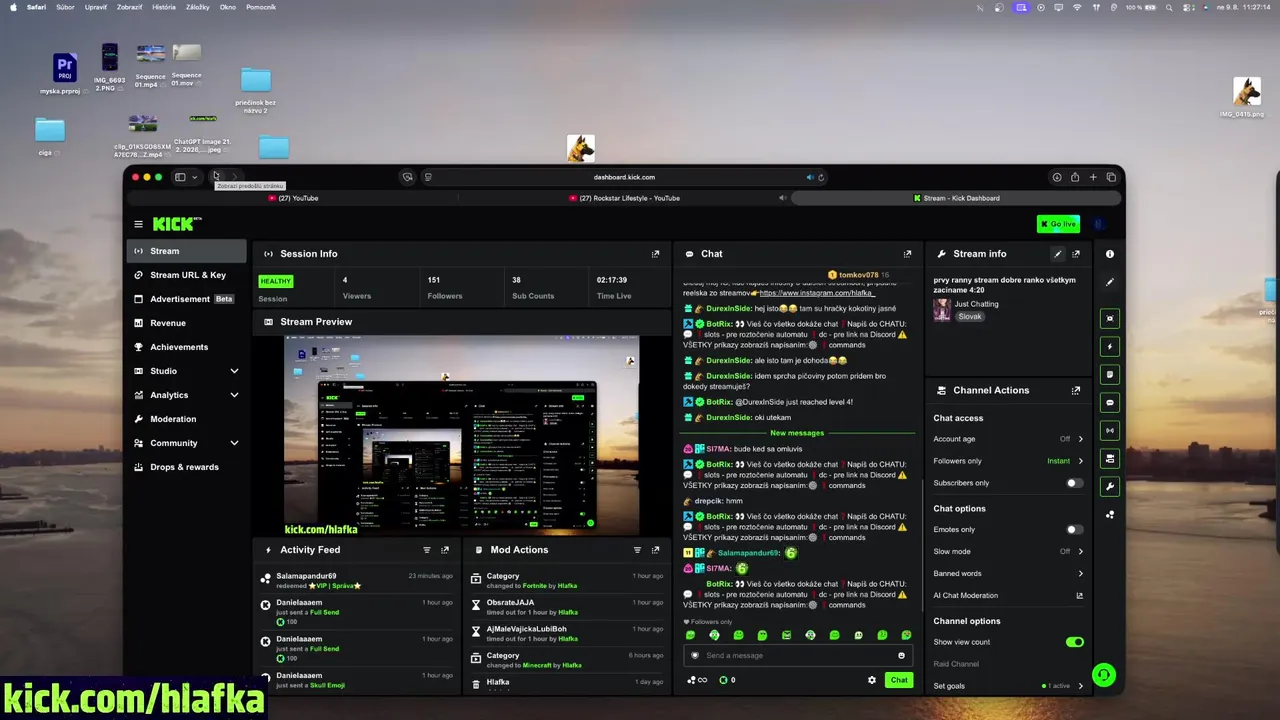Screen dimensions: 1280x720
Task: Filter the Mod Actions list
Action: (637, 550)
